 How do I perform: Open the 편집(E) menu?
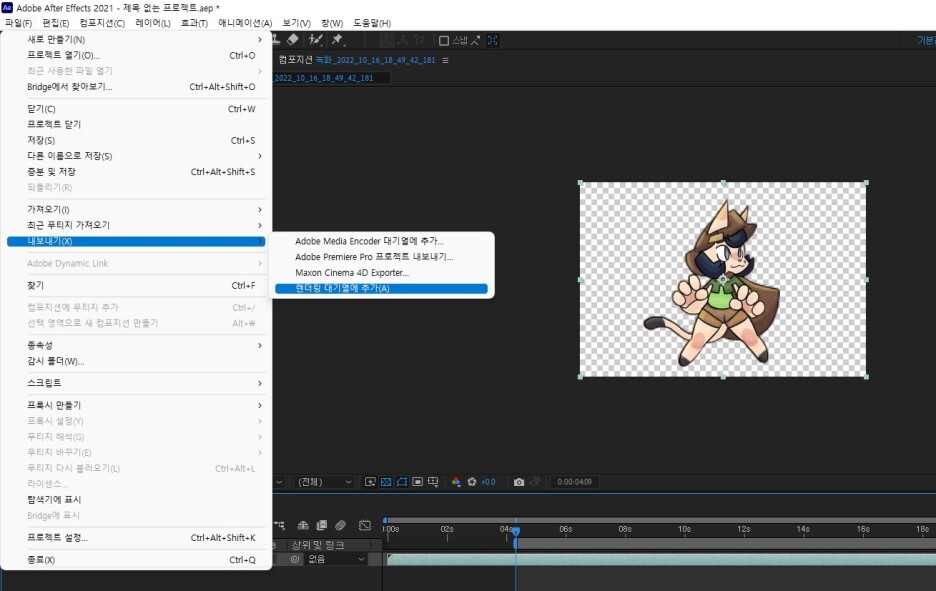point(56,23)
